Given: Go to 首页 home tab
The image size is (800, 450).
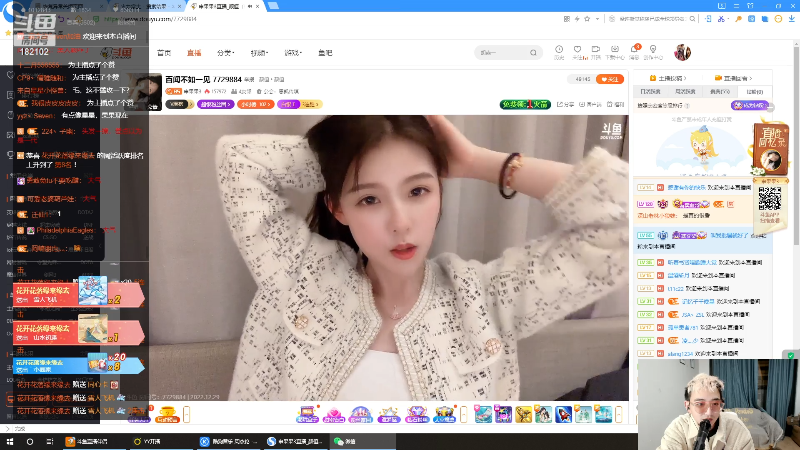Looking at the screenshot, I should 164,53.
